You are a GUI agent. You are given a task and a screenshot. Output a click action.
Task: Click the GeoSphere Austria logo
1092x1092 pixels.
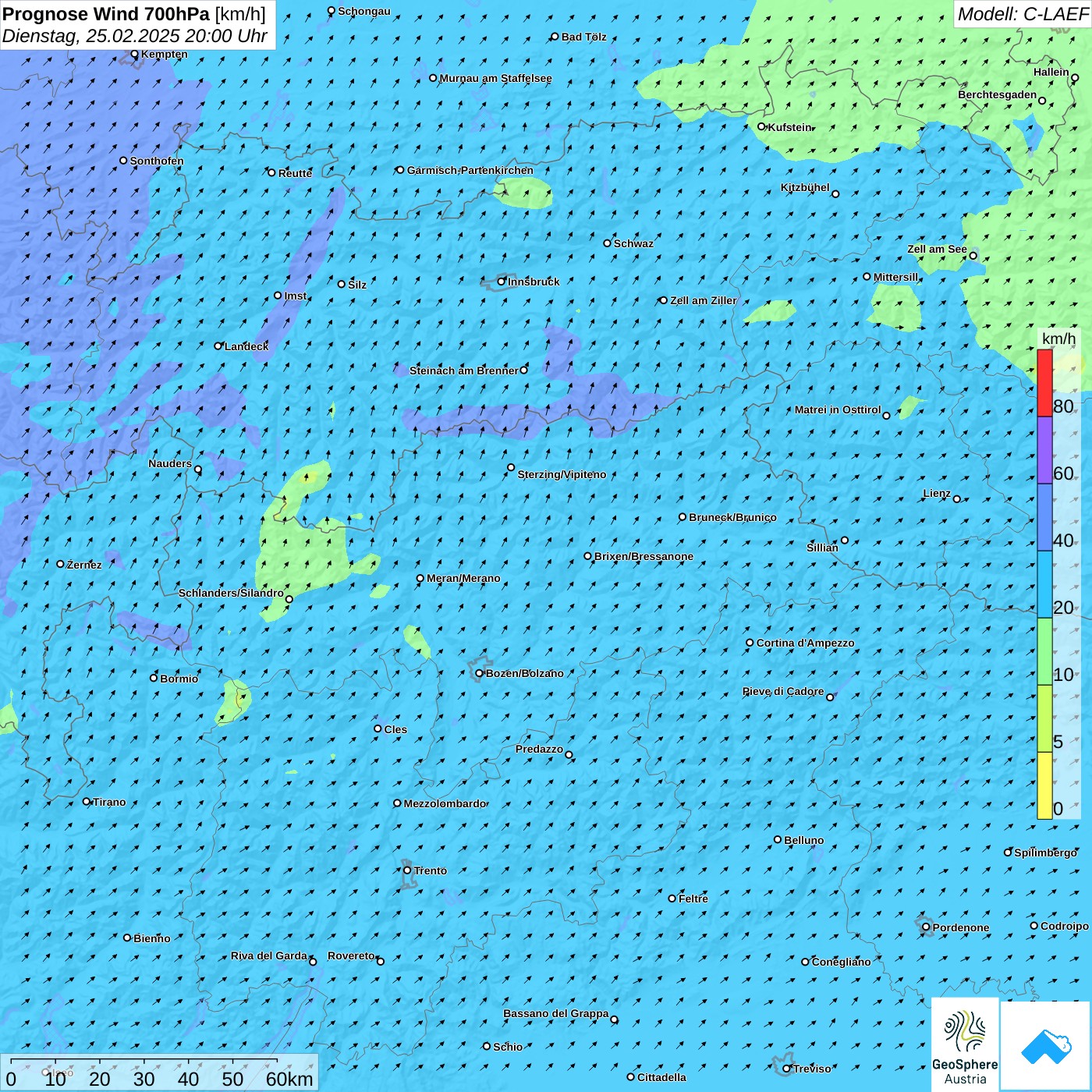pos(965,1044)
